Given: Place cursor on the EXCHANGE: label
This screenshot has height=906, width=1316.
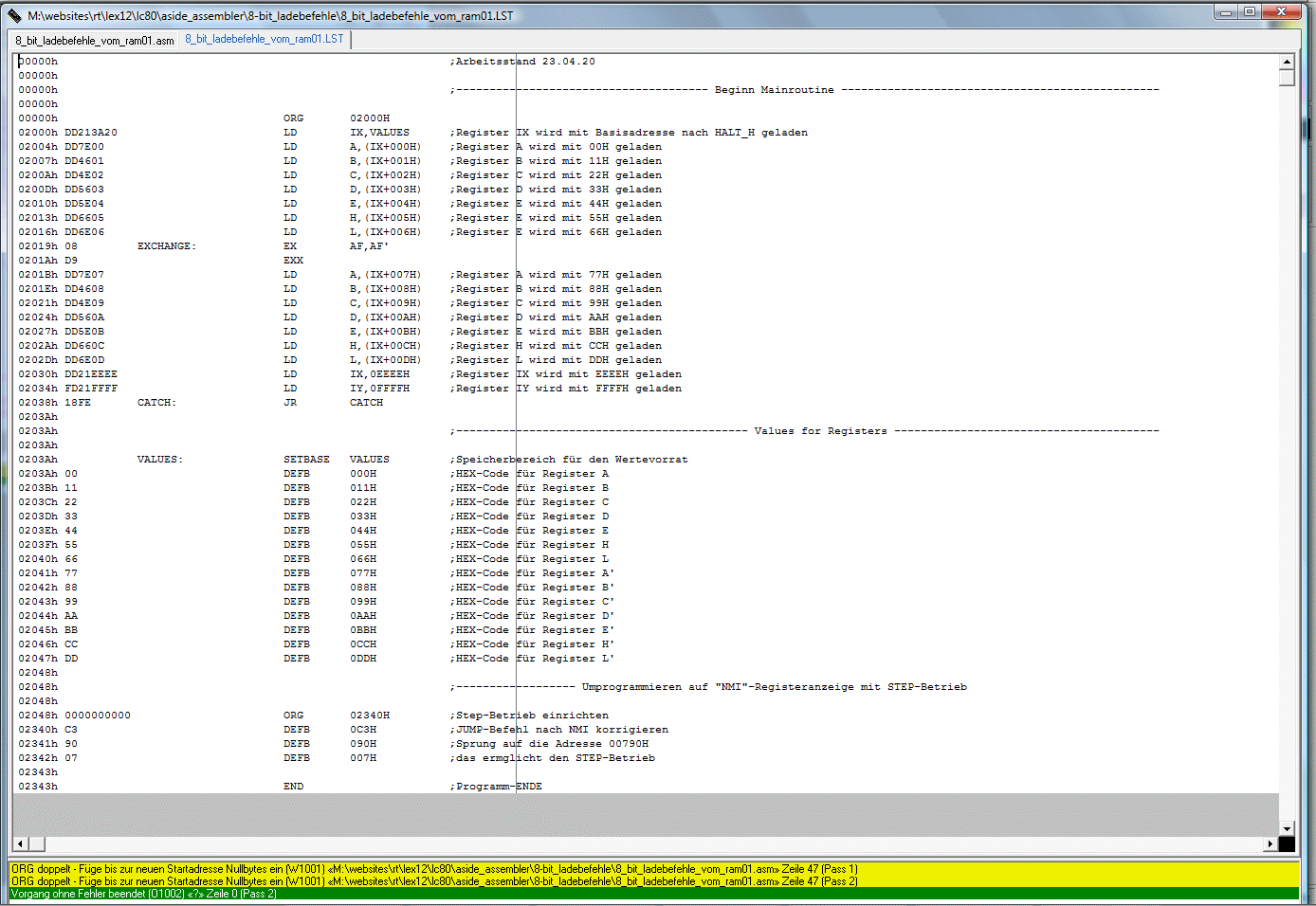Looking at the screenshot, I should point(166,246).
